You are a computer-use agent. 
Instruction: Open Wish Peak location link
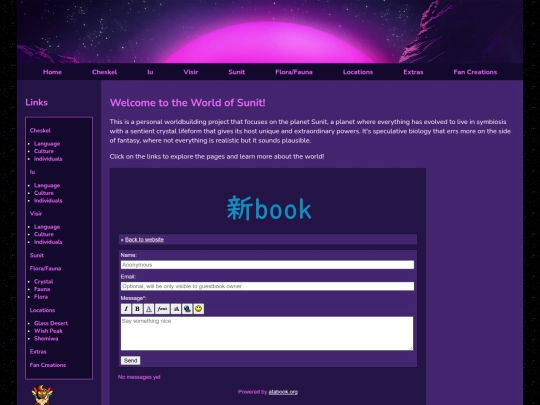point(48,331)
